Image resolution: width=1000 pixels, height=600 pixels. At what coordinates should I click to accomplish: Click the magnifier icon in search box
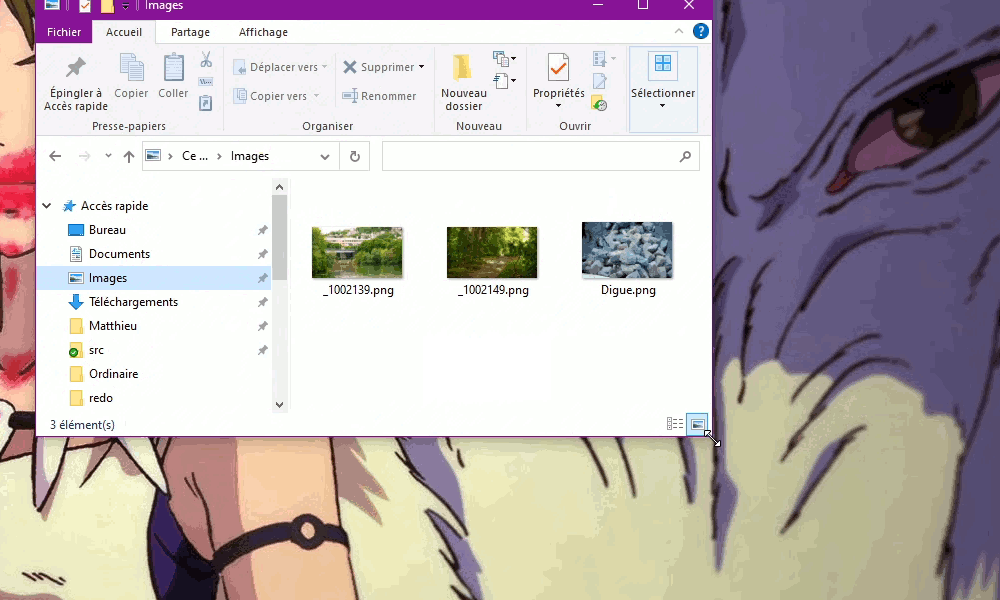(686, 156)
